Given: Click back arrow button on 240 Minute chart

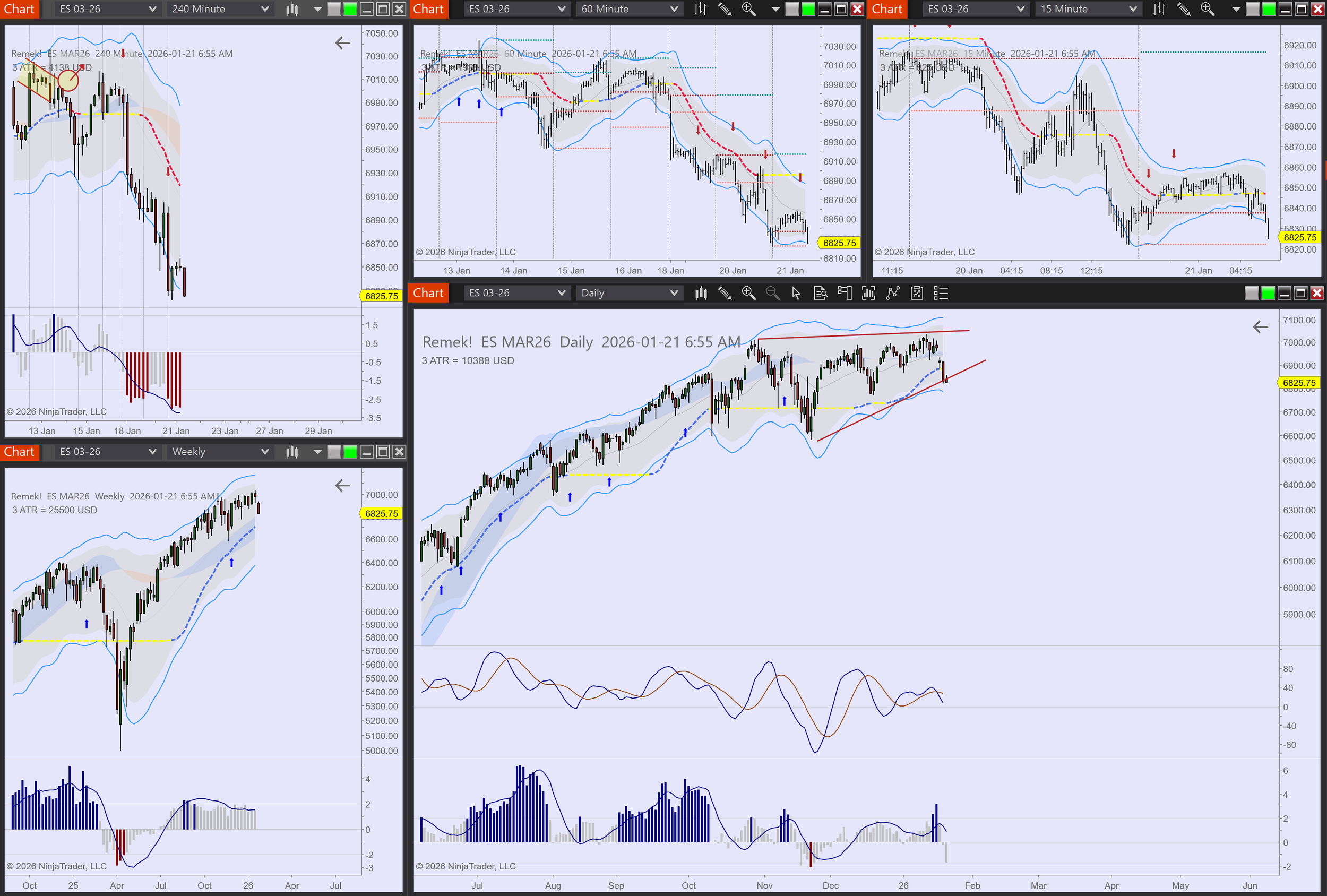Looking at the screenshot, I should pos(342,43).
